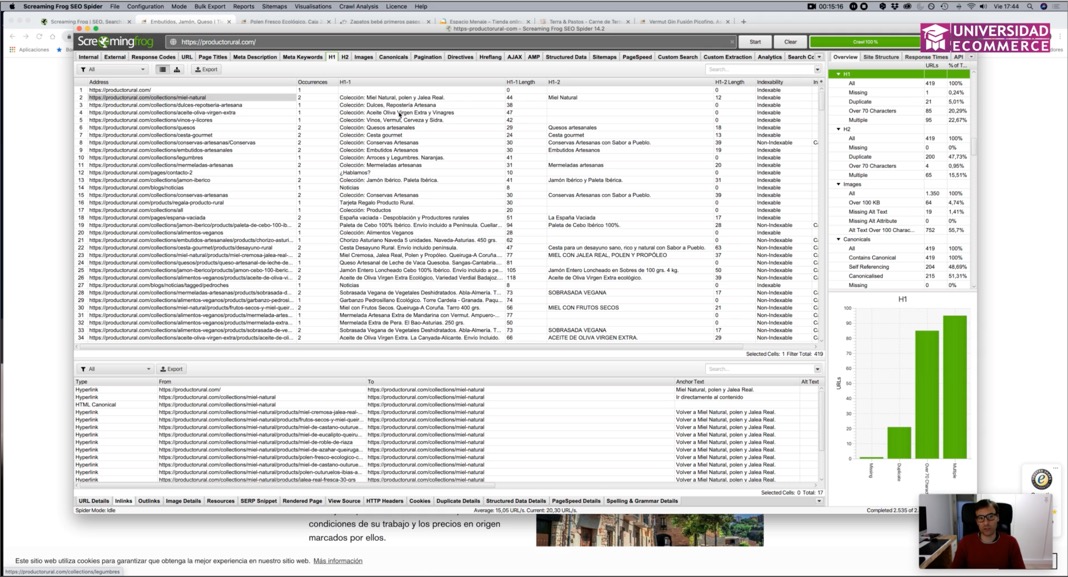
Task: Open the Inlinks bottom tab
Action: point(123,501)
